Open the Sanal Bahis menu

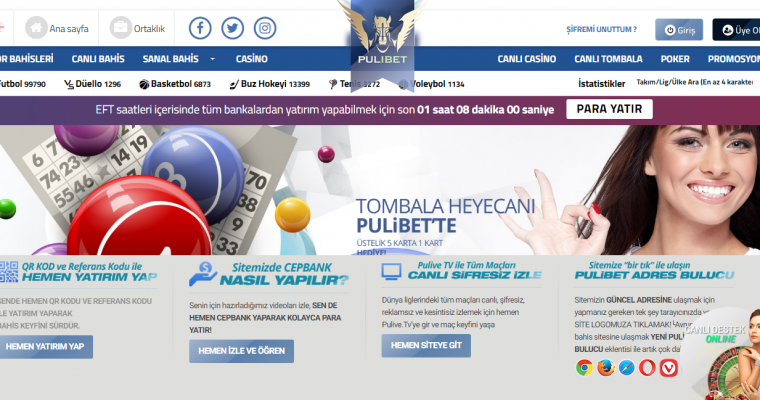tap(171, 59)
